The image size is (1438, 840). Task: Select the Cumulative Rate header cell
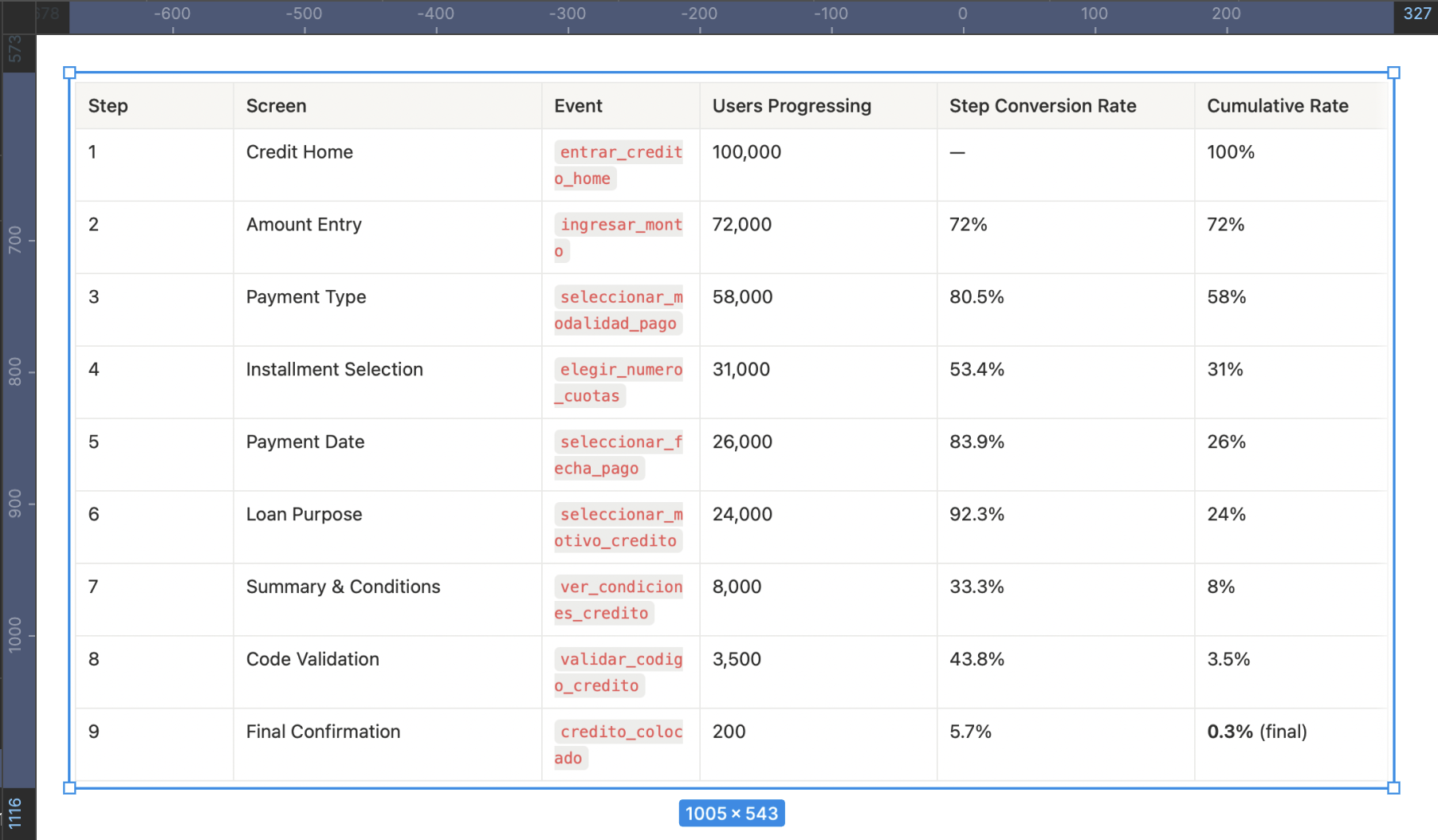(x=1277, y=106)
